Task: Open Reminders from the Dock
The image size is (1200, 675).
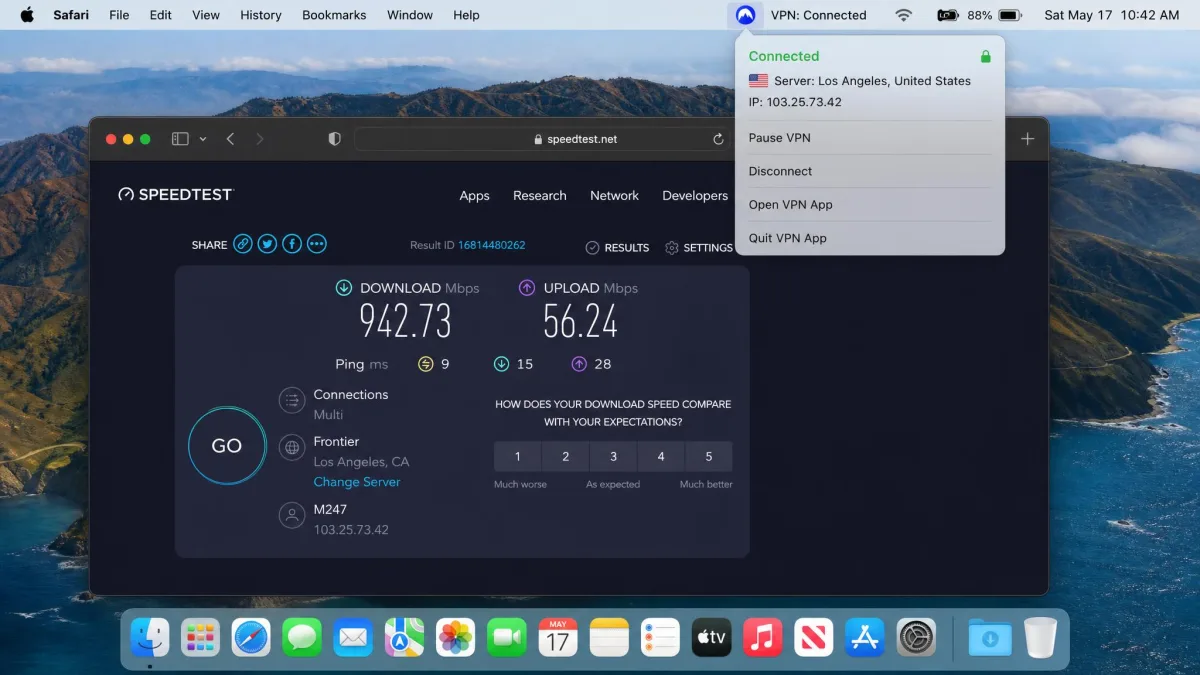Action: [660, 637]
